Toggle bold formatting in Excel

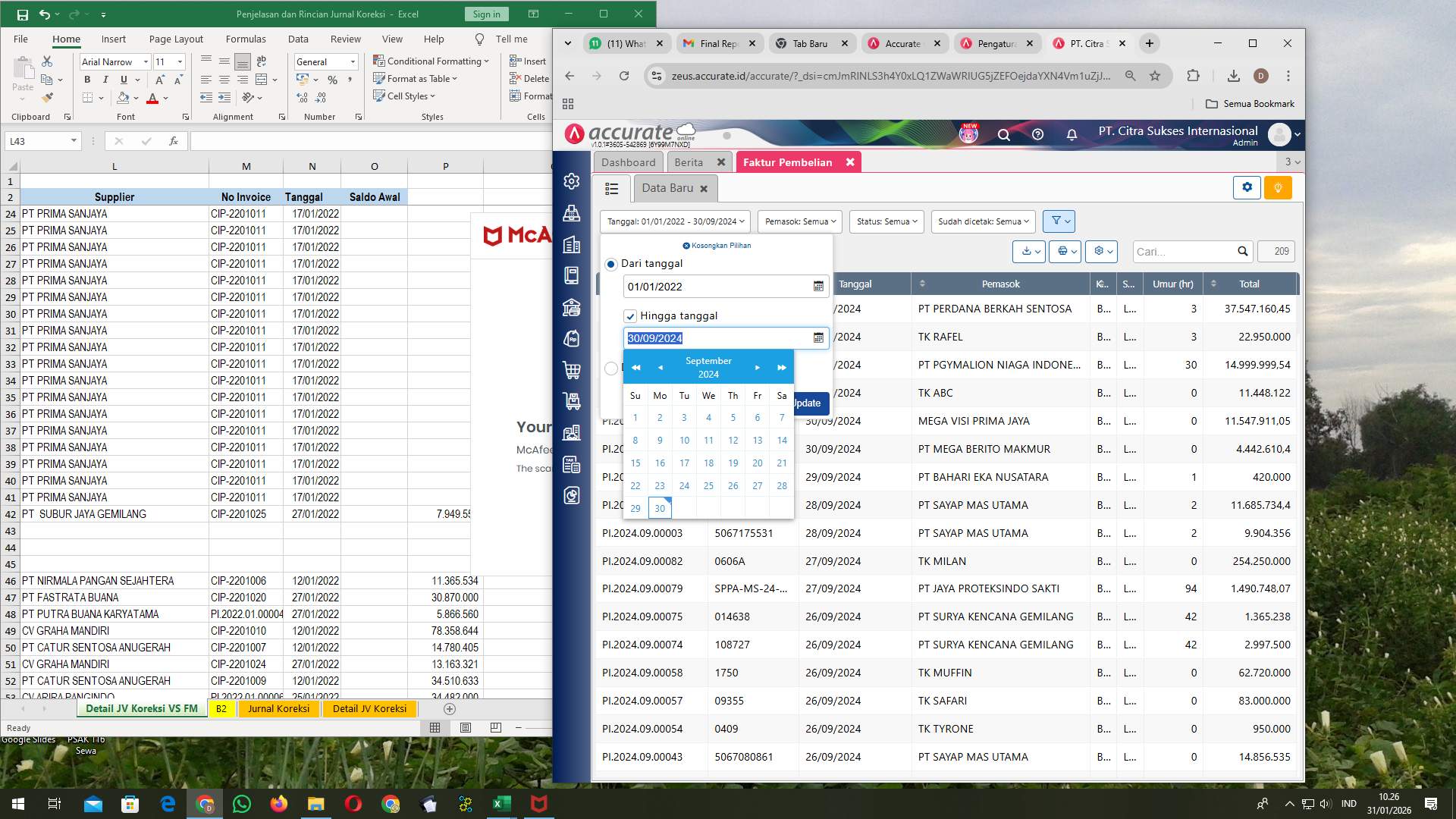87,79
